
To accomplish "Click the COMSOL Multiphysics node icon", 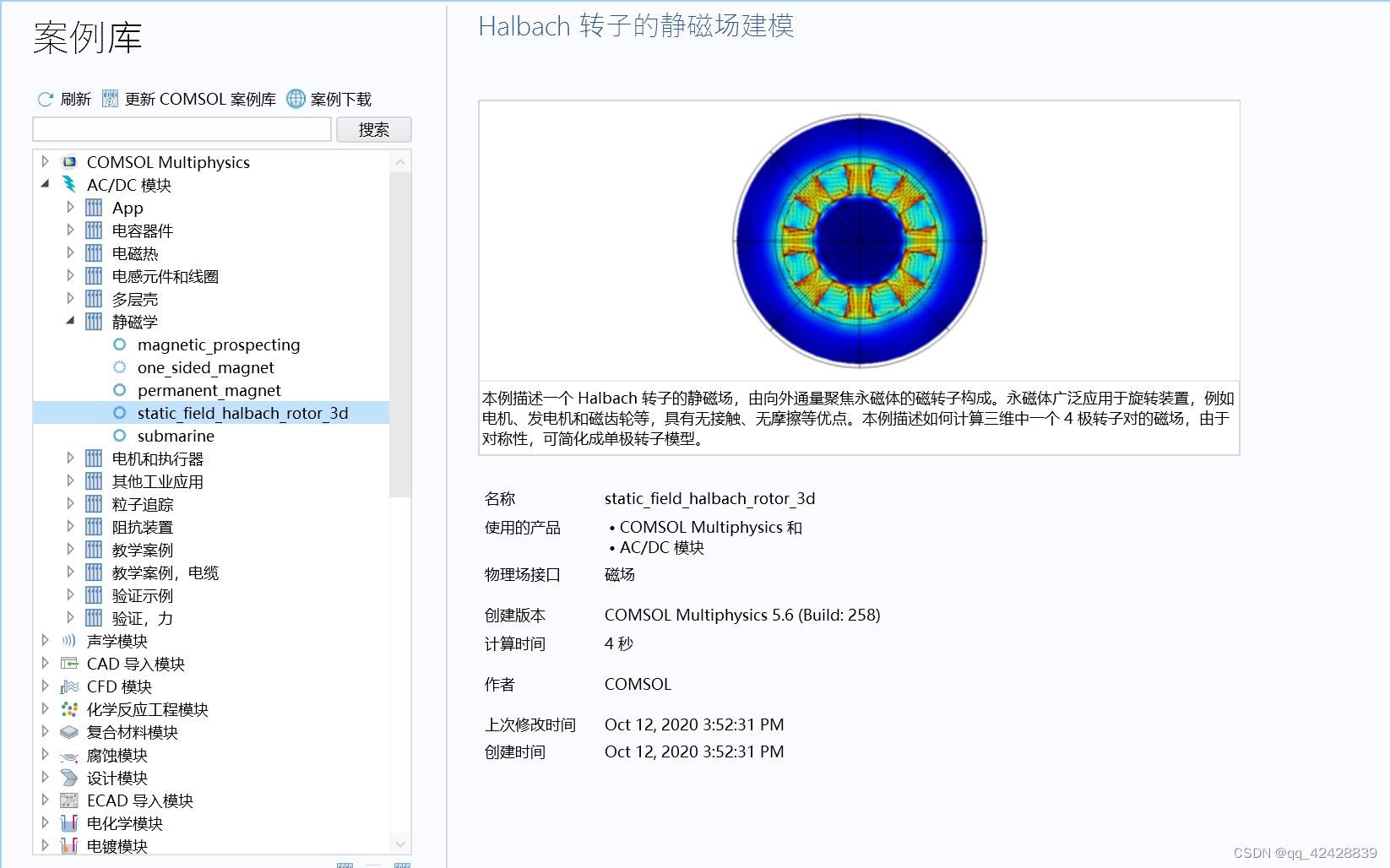I will [x=70, y=162].
